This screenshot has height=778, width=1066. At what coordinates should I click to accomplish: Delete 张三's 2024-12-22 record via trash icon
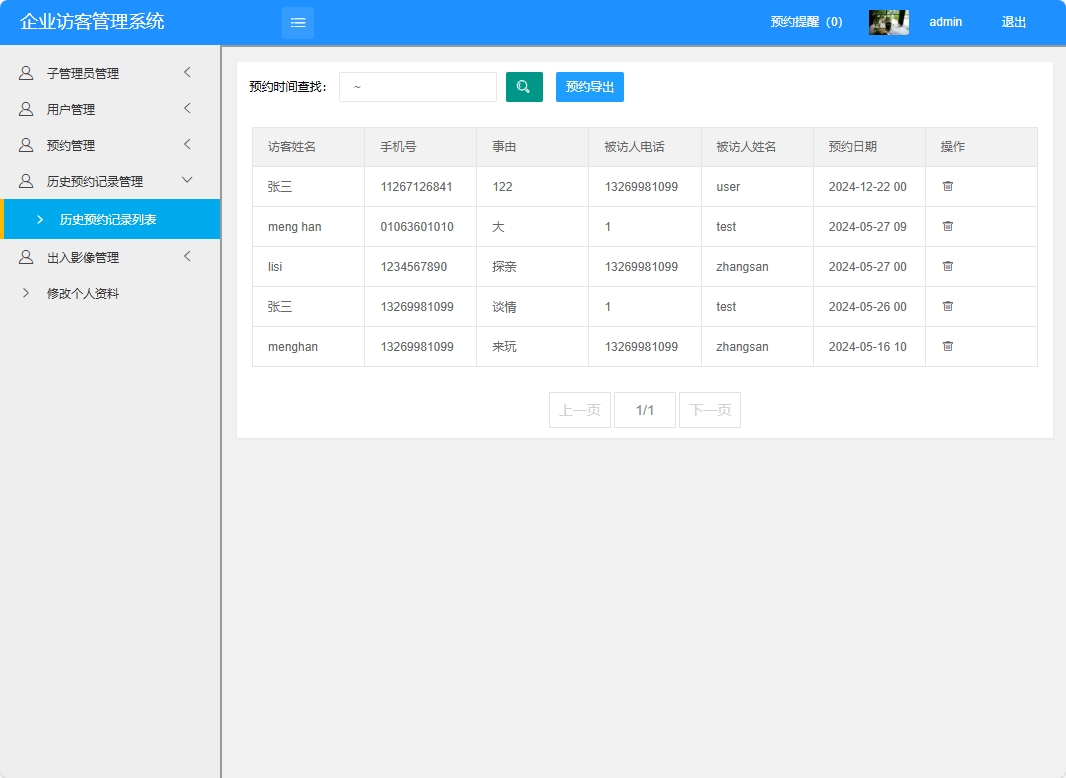(947, 186)
